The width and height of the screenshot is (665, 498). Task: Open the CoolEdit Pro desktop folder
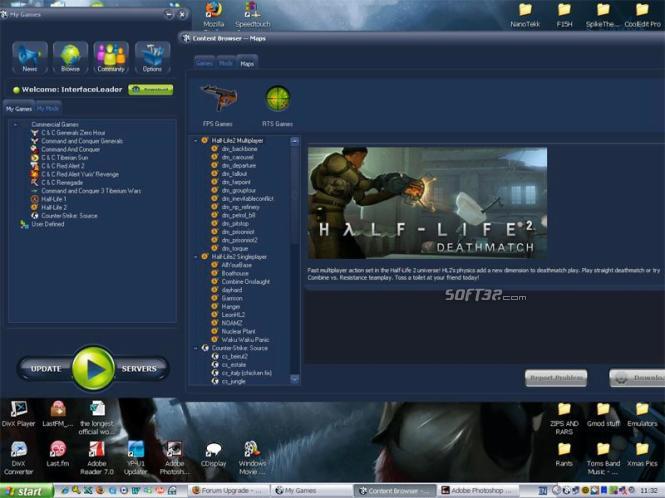coord(642,15)
